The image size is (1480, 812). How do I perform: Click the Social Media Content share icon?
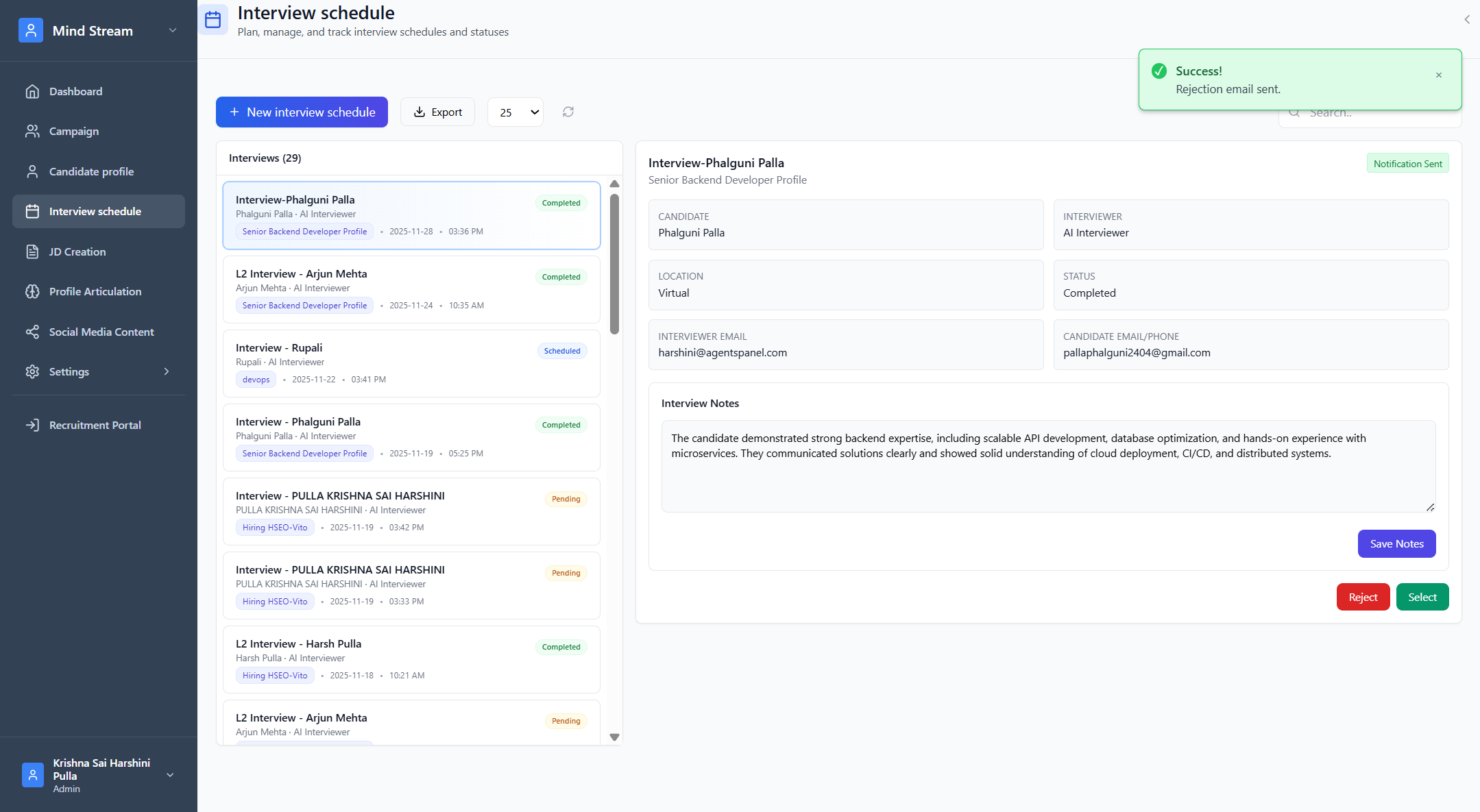coord(32,332)
